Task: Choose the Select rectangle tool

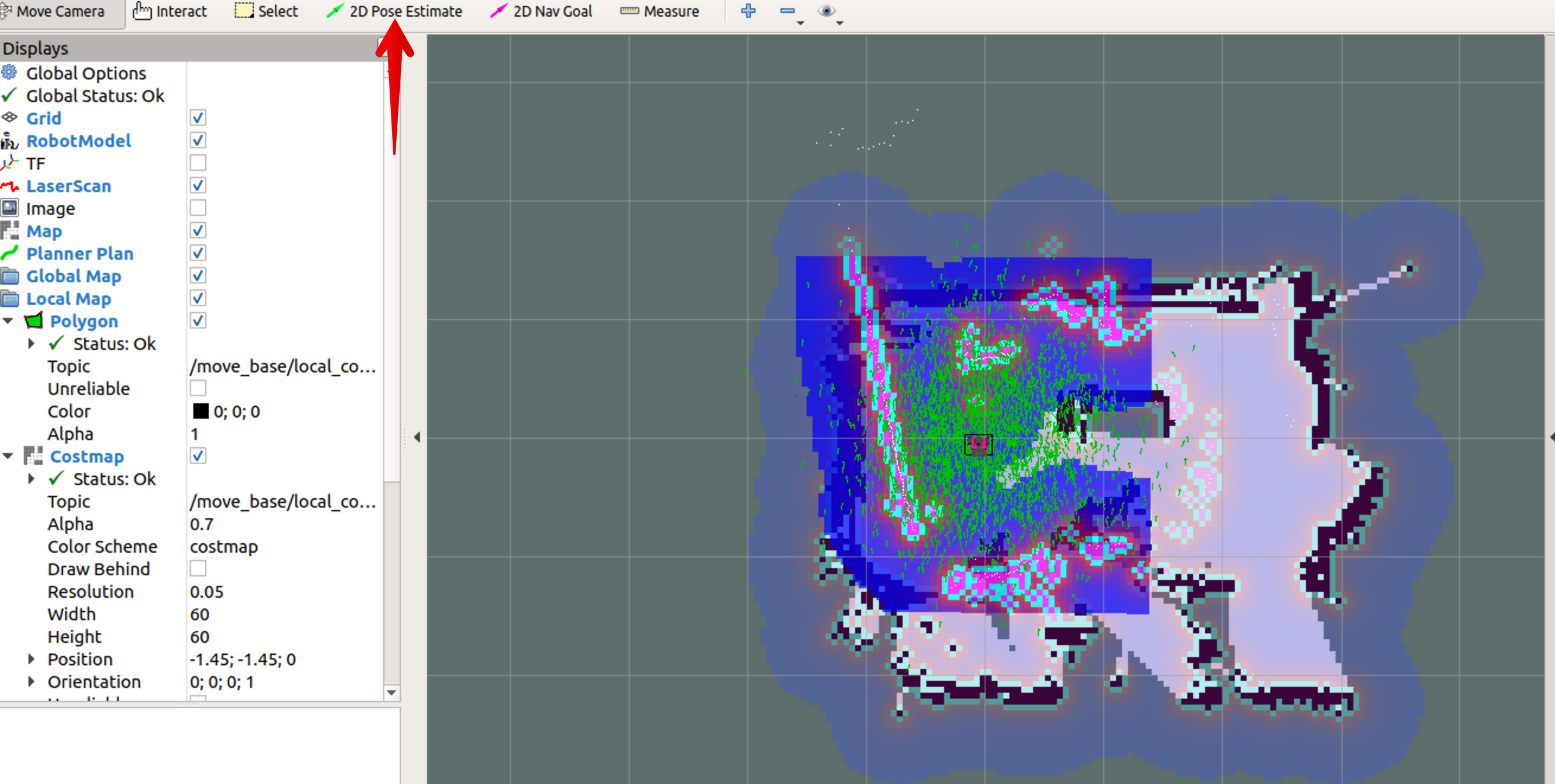Action: point(266,11)
